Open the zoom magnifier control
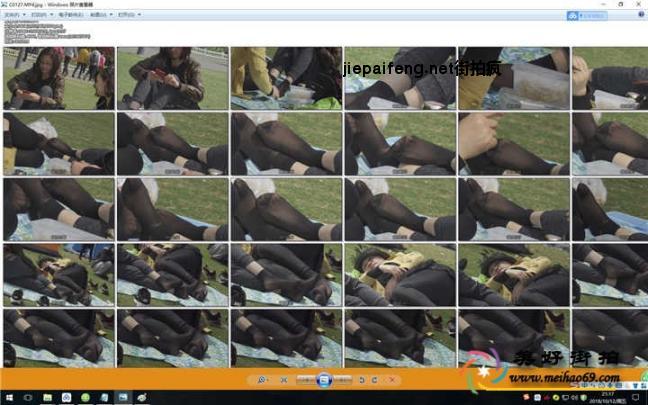Viewport: 648px width, 405px height. coord(262,380)
